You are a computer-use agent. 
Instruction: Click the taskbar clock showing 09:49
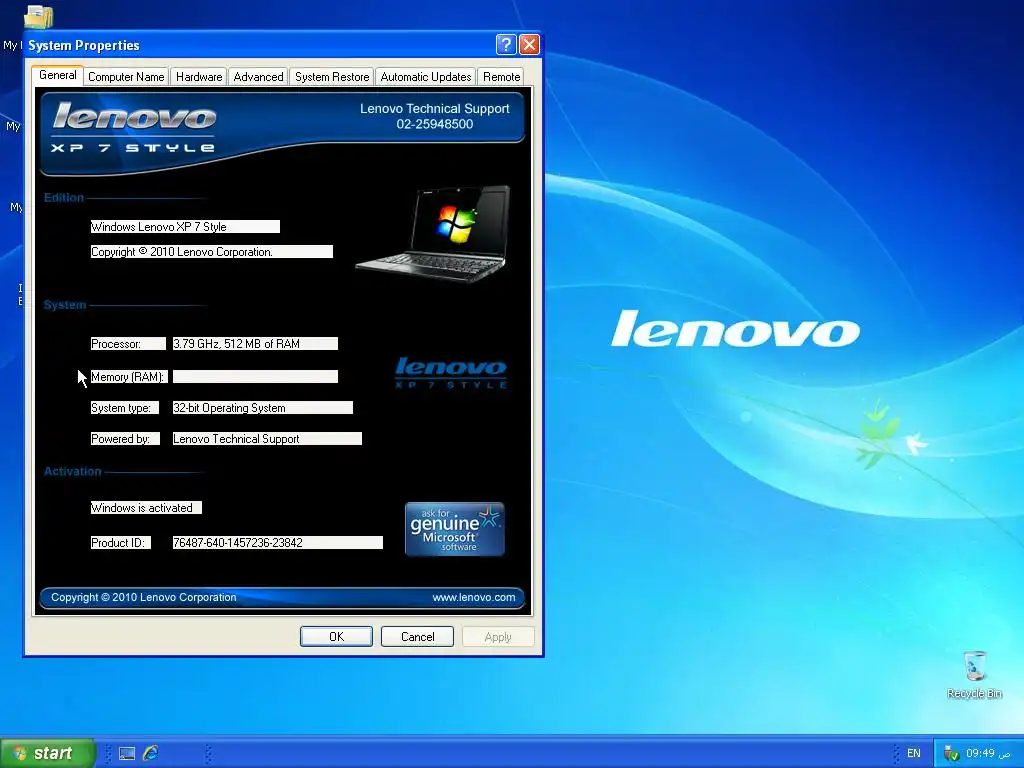[x=989, y=754]
